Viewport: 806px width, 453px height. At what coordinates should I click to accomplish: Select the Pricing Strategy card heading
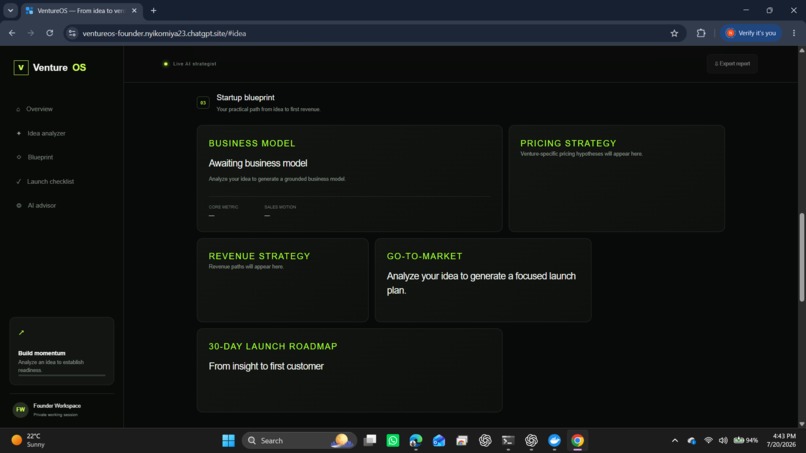(568, 143)
